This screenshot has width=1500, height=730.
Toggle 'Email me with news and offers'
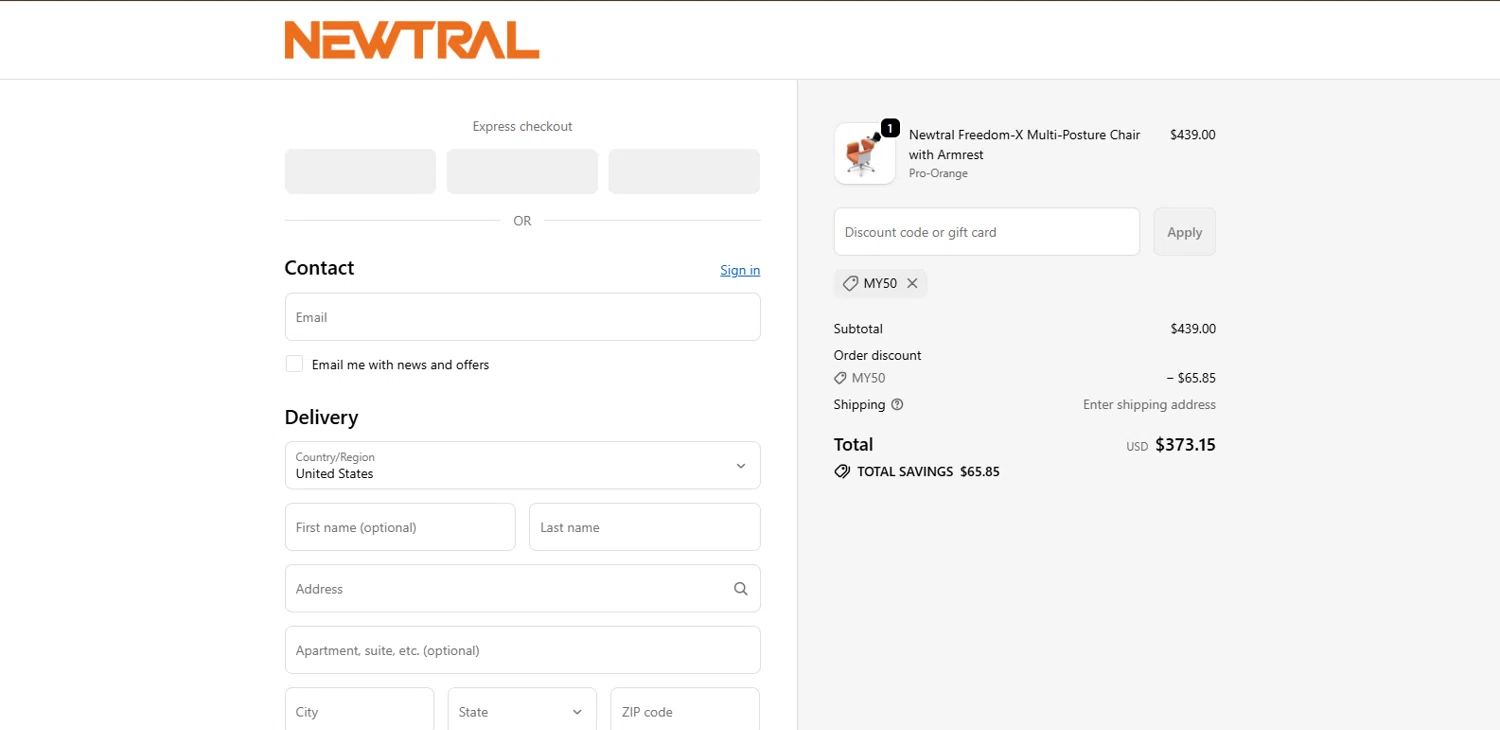[x=294, y=364]
